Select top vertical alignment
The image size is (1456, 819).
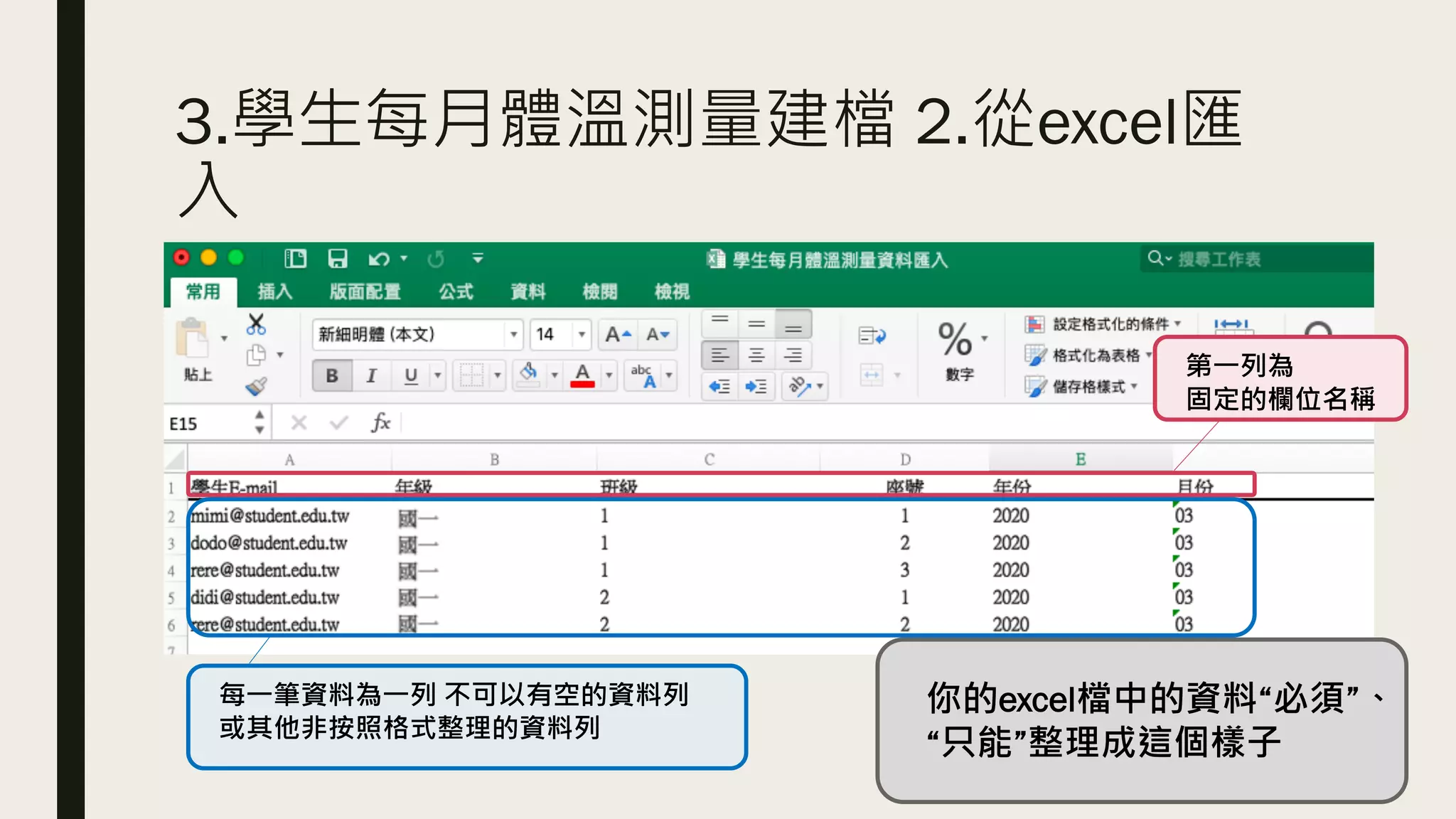[x=720, y=323]
